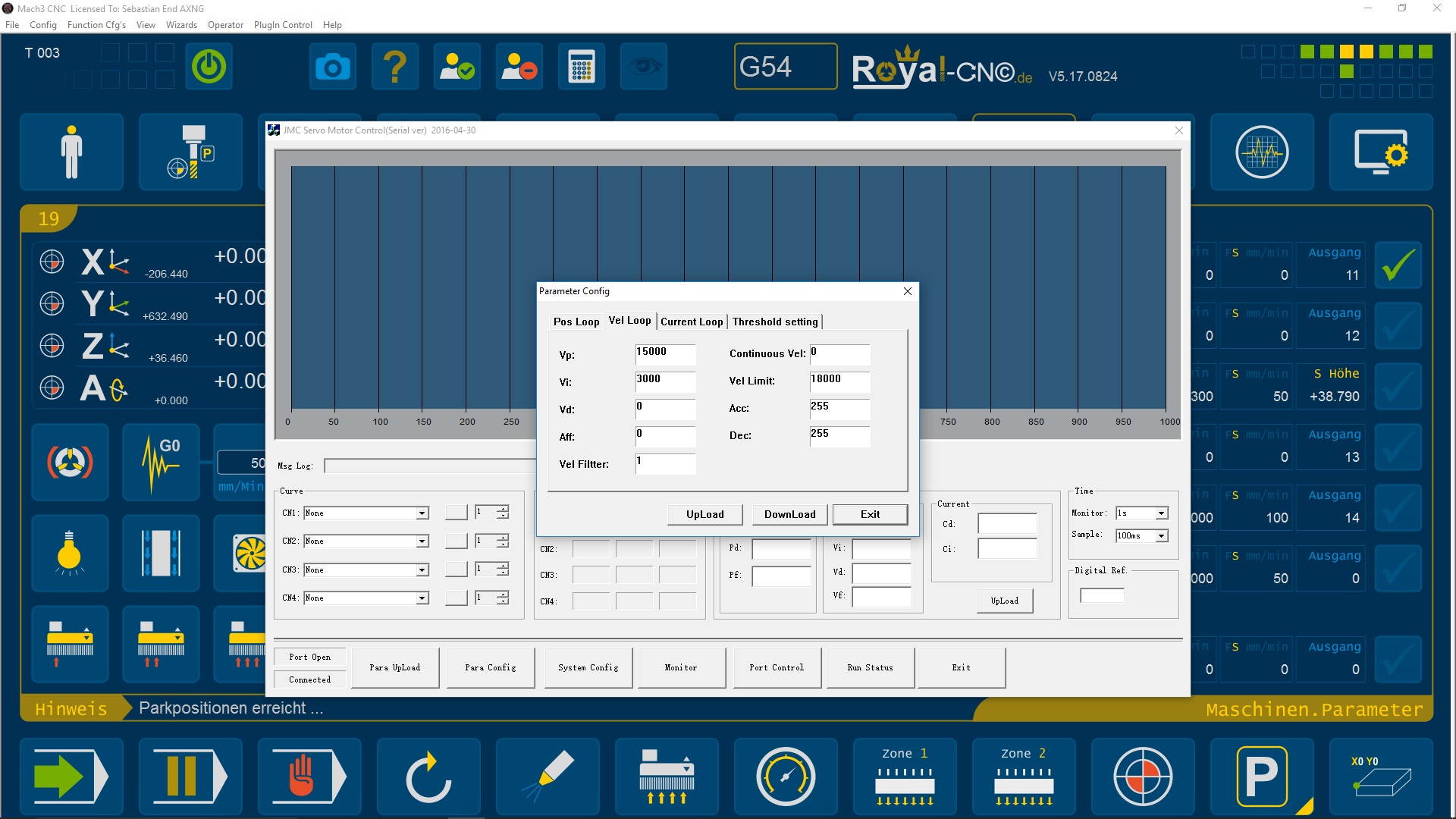
Task: Click the camera screenshot icon
Action: click(x=333, y=67)
